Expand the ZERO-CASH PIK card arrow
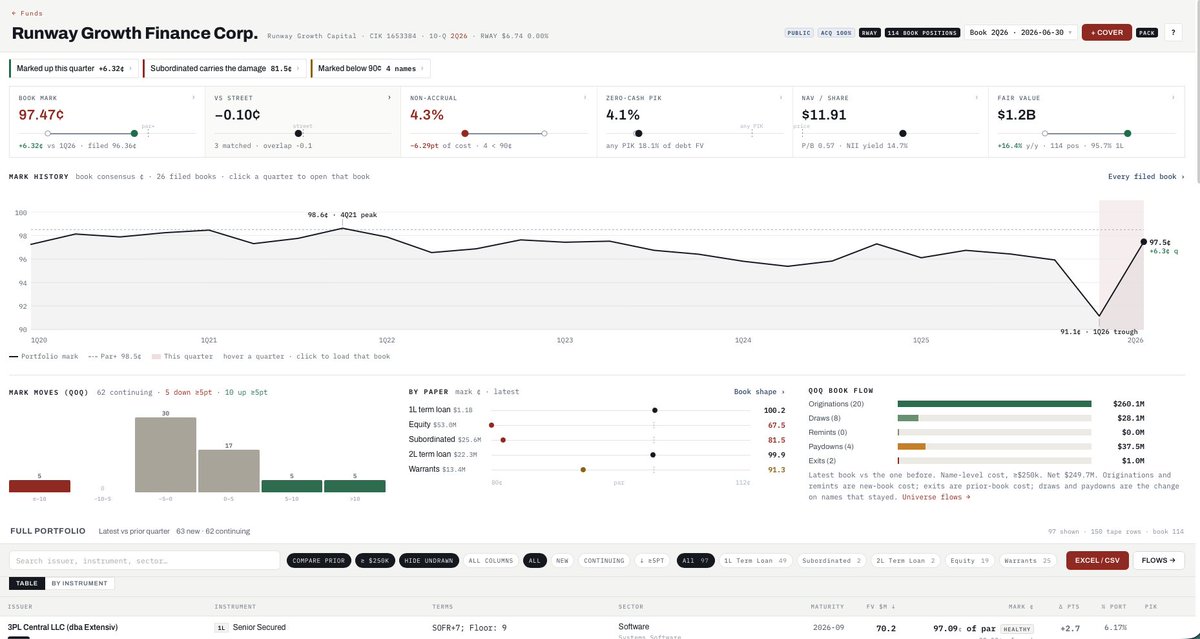This screenshot has width=1200, height=639. click(x=781, y=98)
